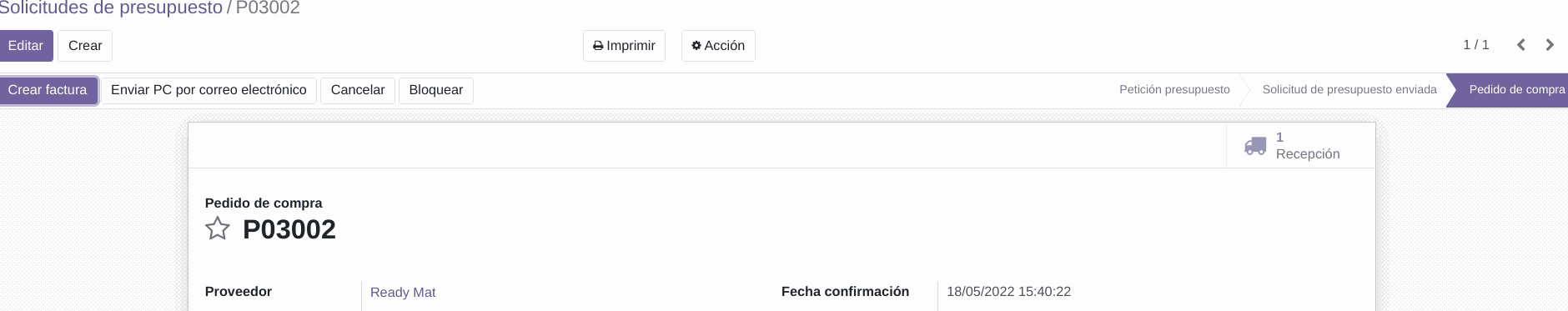
Task: Click the Crear button
Action: (x=85, y=46)
